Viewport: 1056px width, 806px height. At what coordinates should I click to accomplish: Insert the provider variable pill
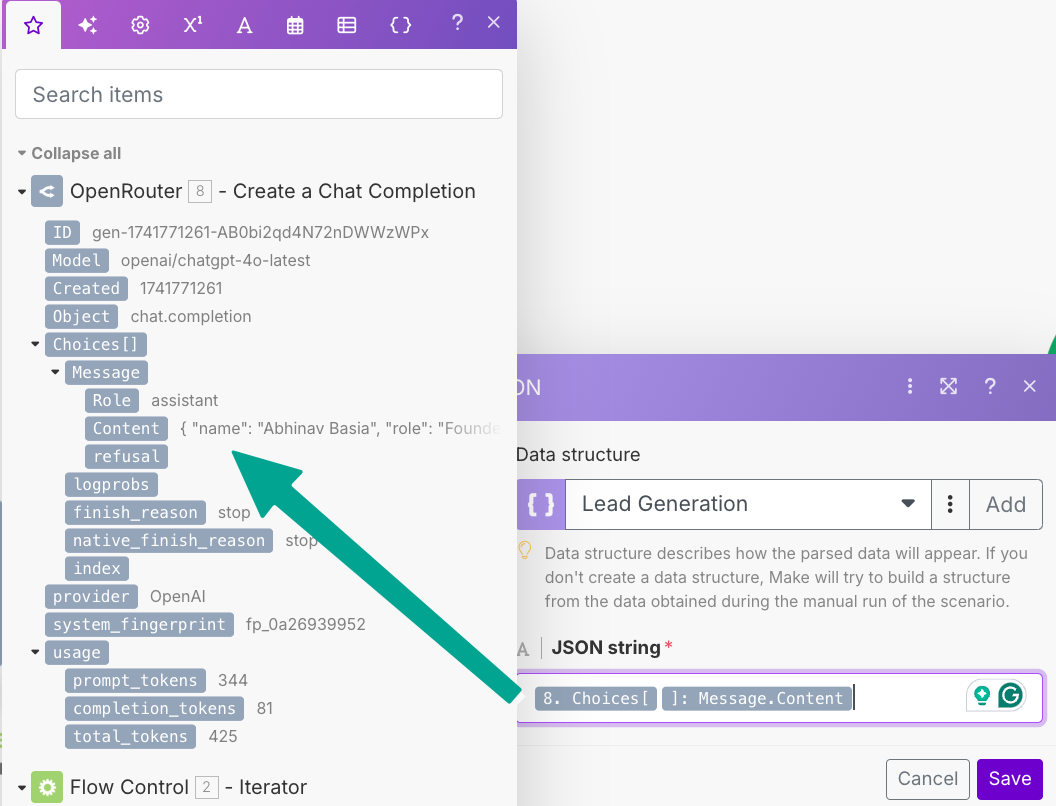click(91, 597)
